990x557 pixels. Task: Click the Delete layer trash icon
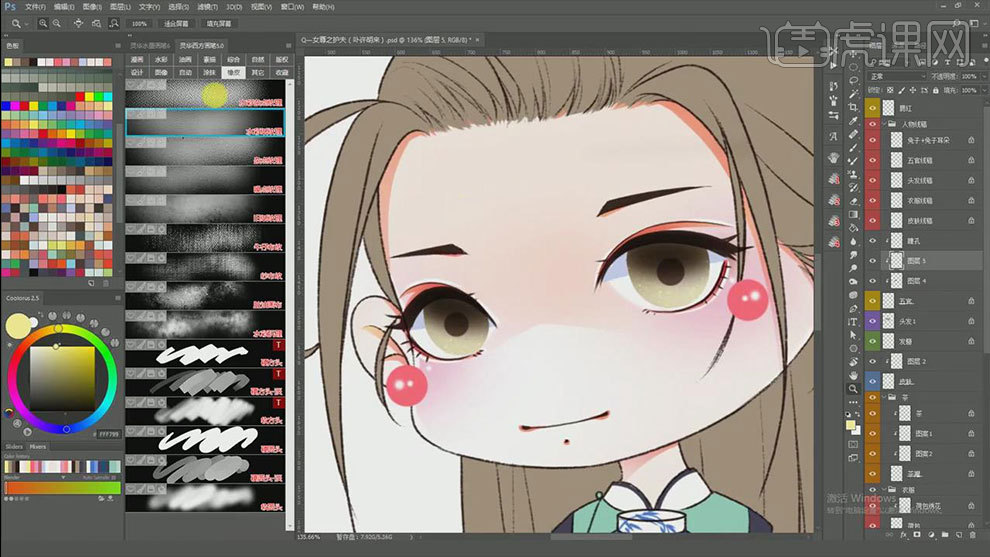pyautogui.click(x=973, y=535)
